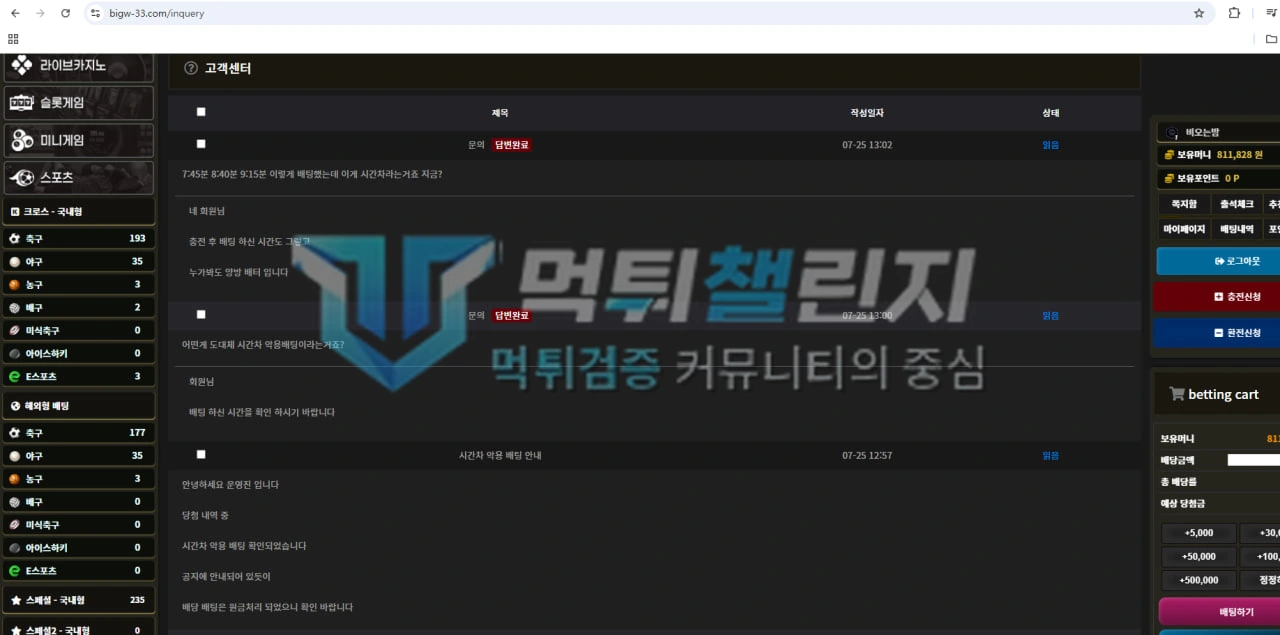The height and width of the screenshot is (635, 1280).
Task: Click 답변완료 badge on 13:00 inquiry
Action: (511, 315)
